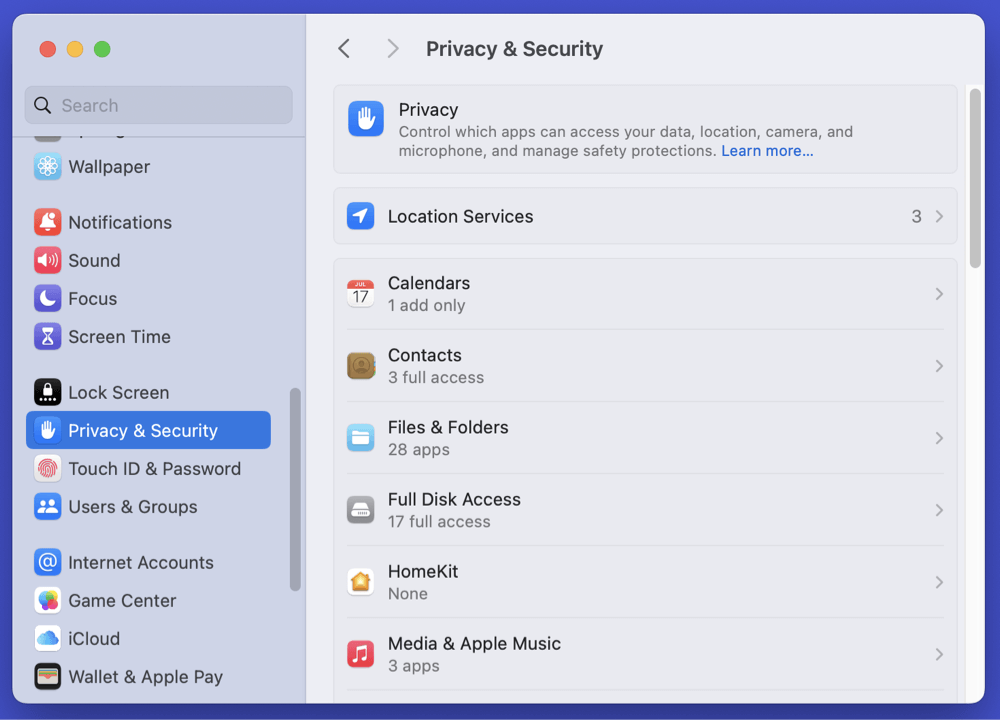Open the Files & Folders row chevron
Screen dimensions: 1000x720
tap(939, 438)
